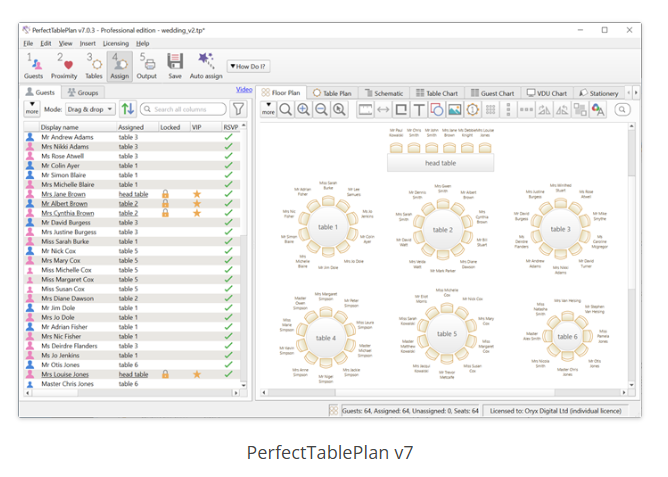
Task: Click the 3x3 grid icon in the floor plan toolbar
Action: pos(490,110)
